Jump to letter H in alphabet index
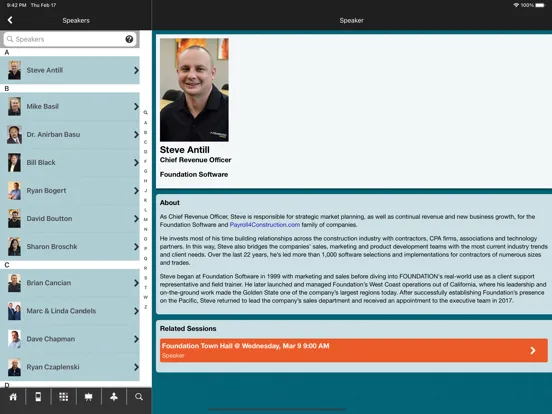Image resolution: width=552 pixels, height=414 pixels. [x=145, y=181]
